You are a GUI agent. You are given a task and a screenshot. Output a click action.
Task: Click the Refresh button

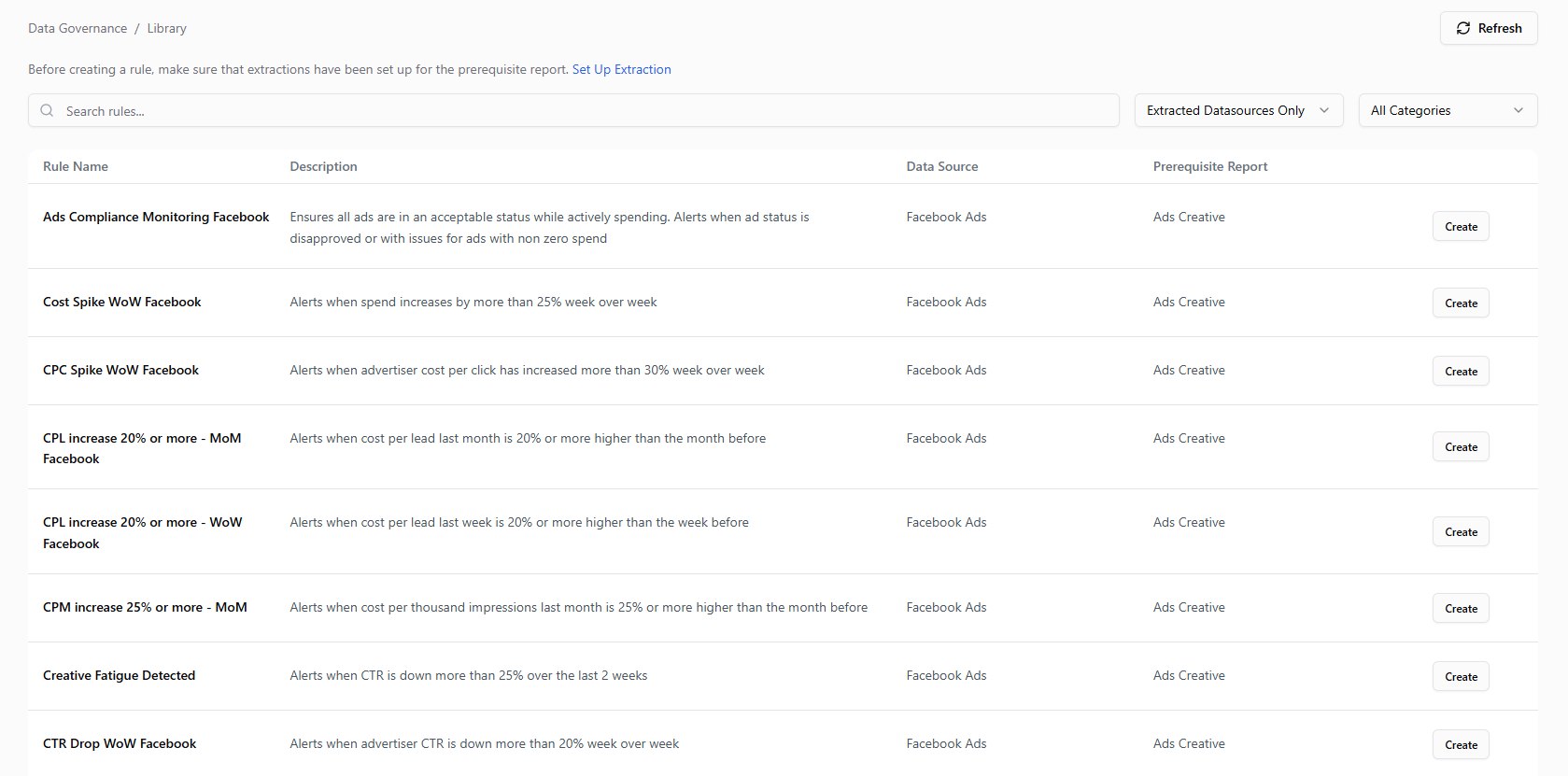point(1489,28)
